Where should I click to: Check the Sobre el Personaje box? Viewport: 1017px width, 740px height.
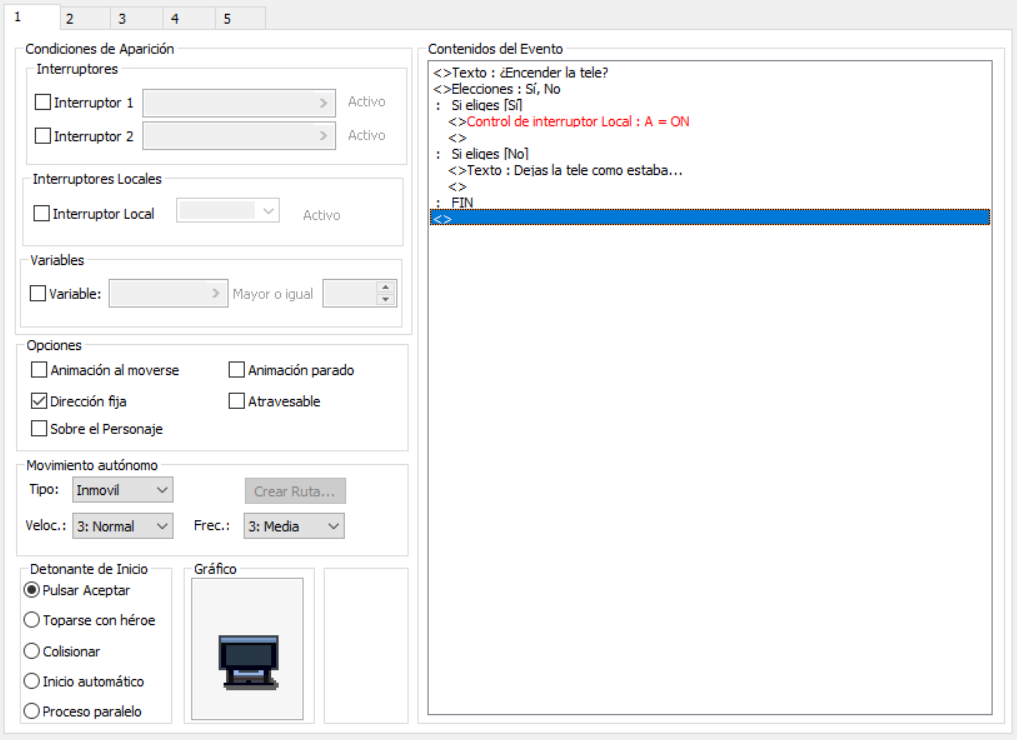pyautogui.click(x=40, y=429)
